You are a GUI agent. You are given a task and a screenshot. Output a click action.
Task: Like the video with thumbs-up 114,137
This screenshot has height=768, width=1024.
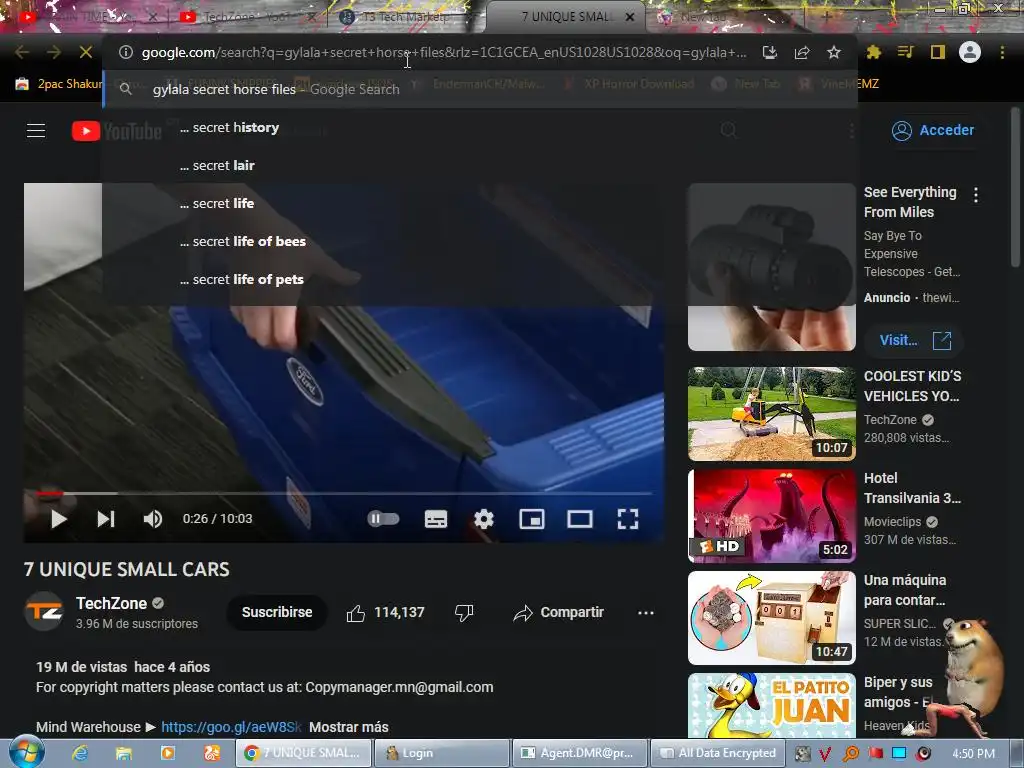(385, 613)
